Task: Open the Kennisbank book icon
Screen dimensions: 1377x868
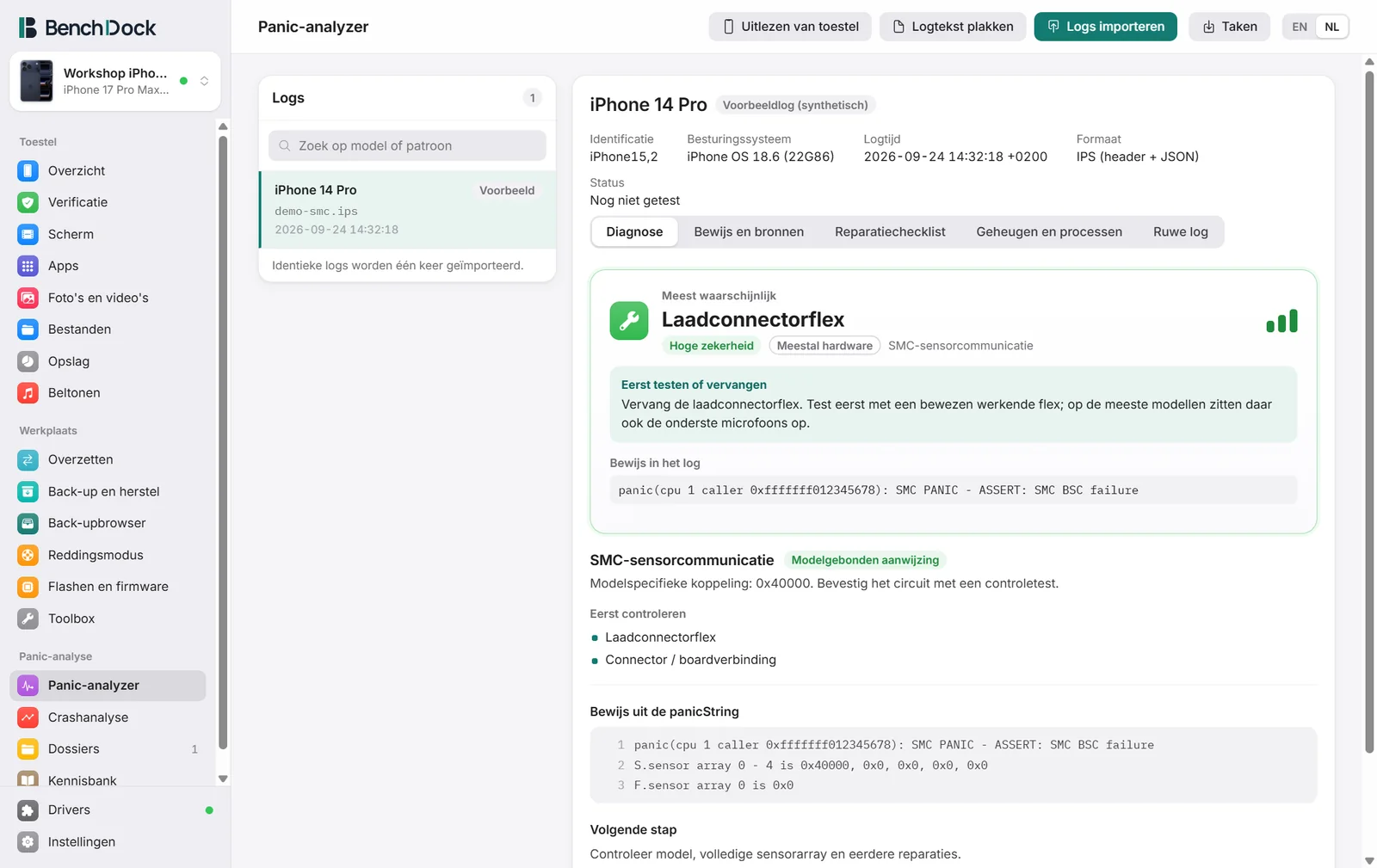Action: (x=28, y=779)
